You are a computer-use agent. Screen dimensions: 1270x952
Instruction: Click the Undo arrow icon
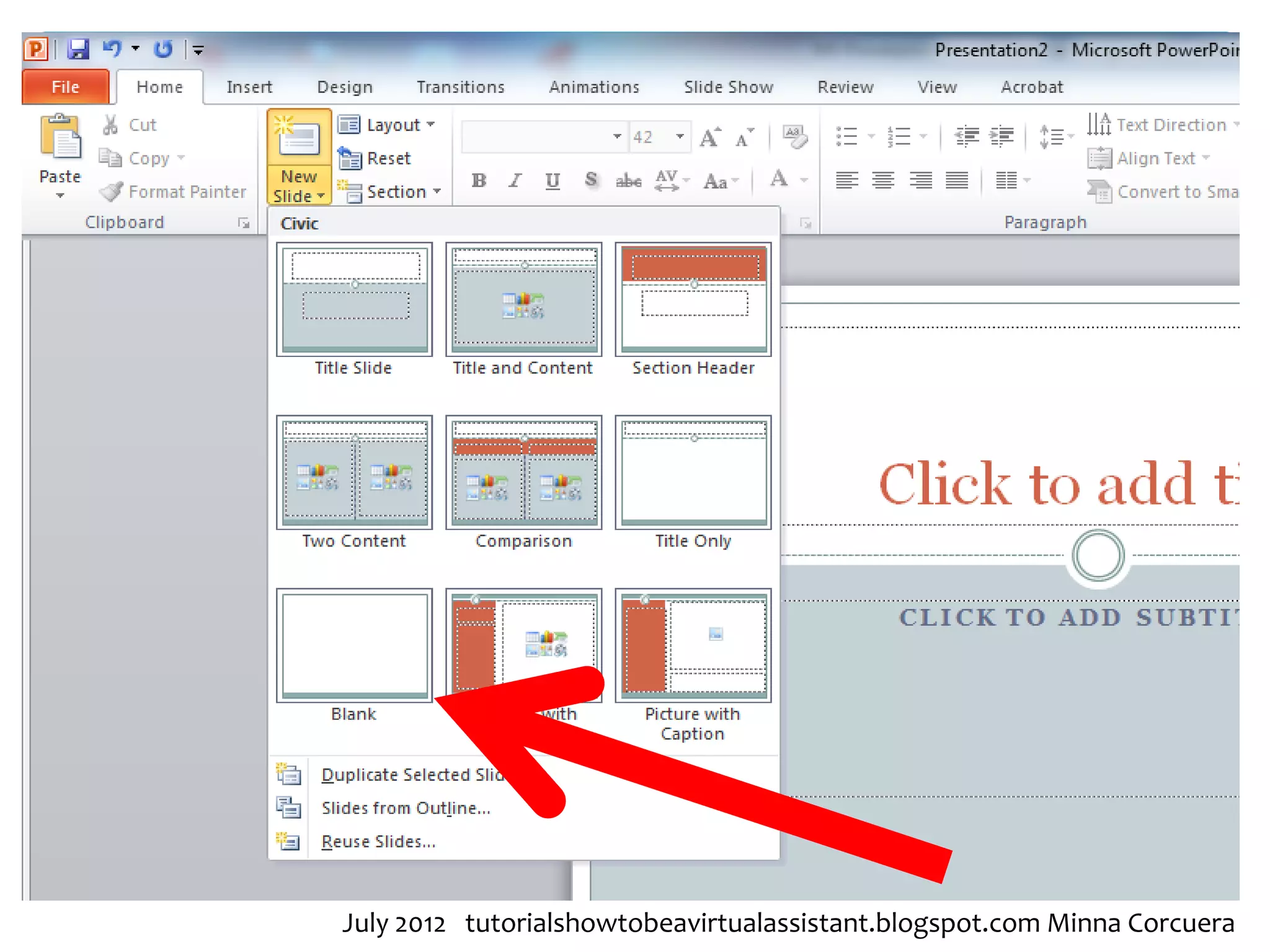pos(112,48)
